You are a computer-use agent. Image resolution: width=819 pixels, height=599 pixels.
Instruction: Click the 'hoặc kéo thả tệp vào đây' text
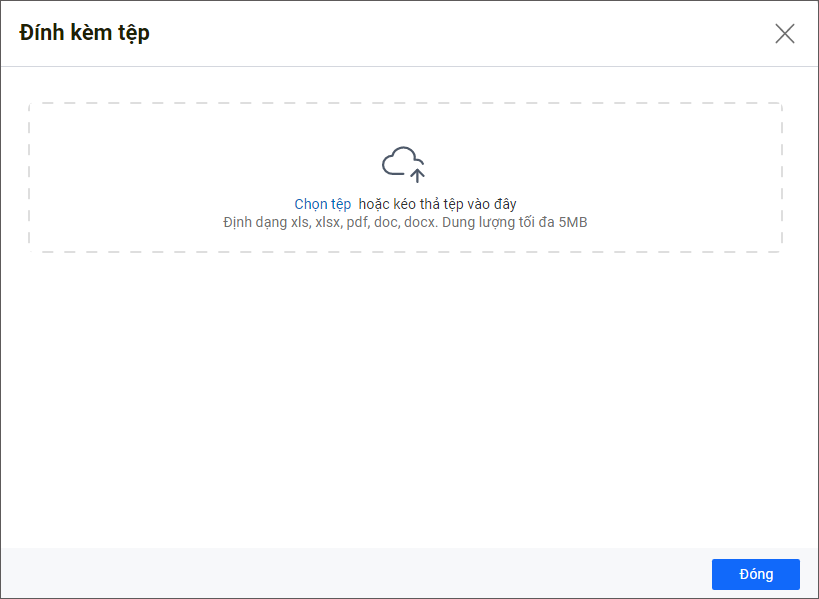[437, 204]
